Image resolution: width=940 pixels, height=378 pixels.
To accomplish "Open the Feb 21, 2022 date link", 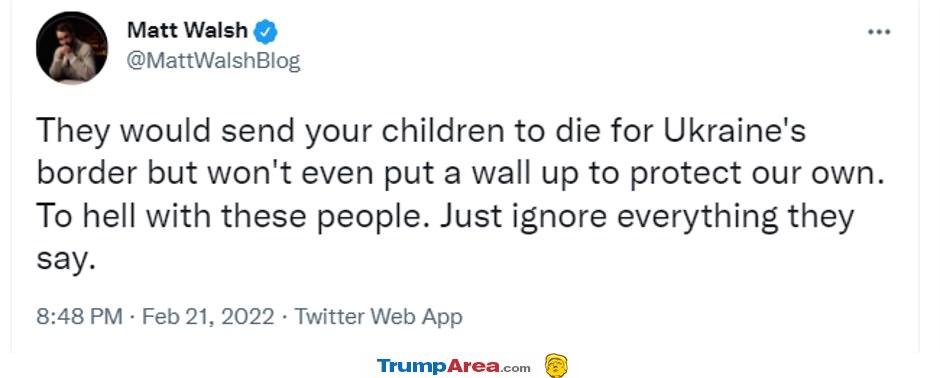I will coord(207,316).
